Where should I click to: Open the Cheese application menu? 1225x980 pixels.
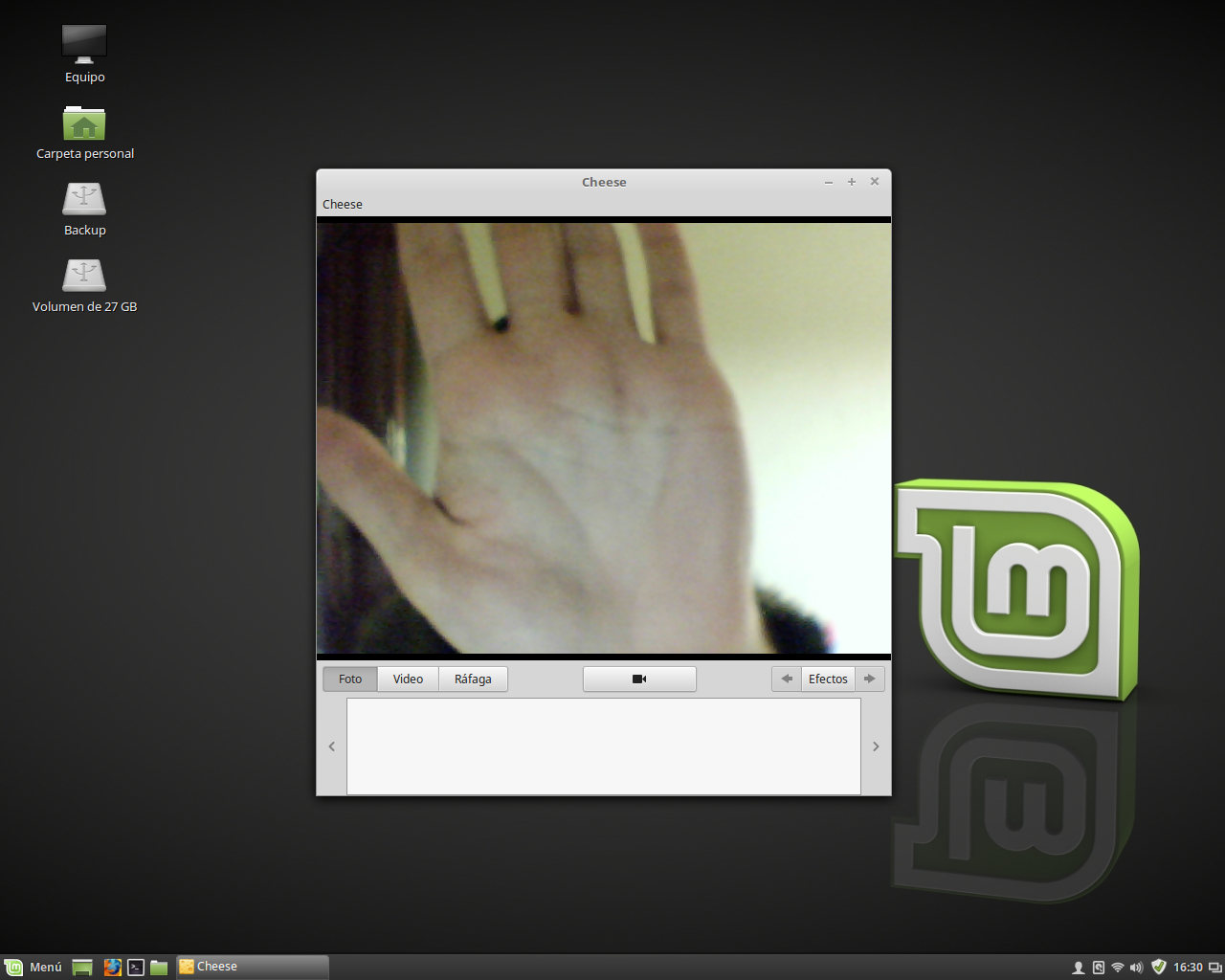coord(343,204)
